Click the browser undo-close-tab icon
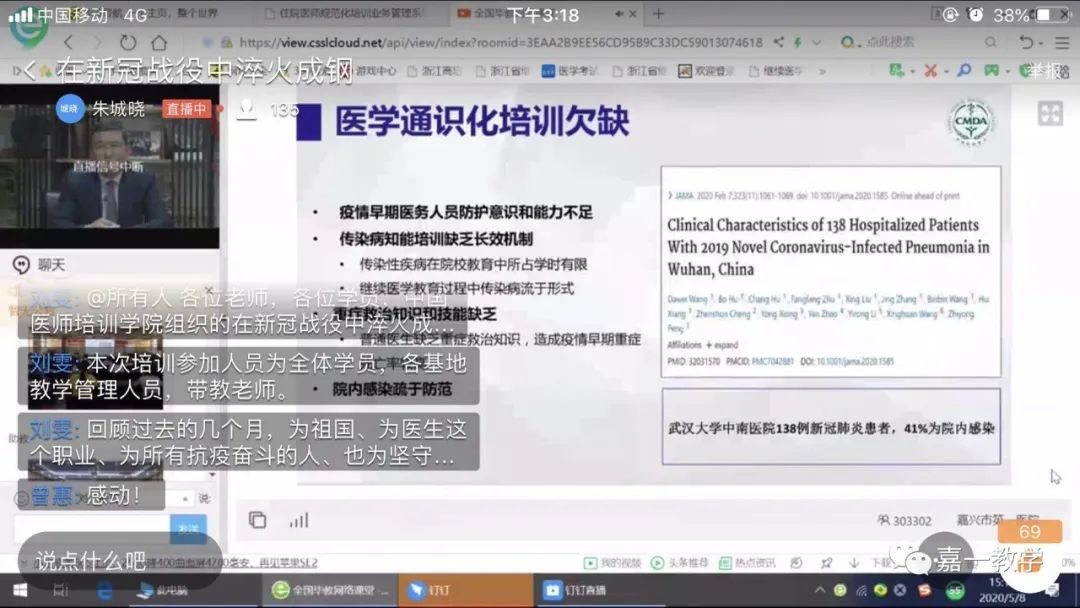Screen dimensions: 1080x608 1026,43
